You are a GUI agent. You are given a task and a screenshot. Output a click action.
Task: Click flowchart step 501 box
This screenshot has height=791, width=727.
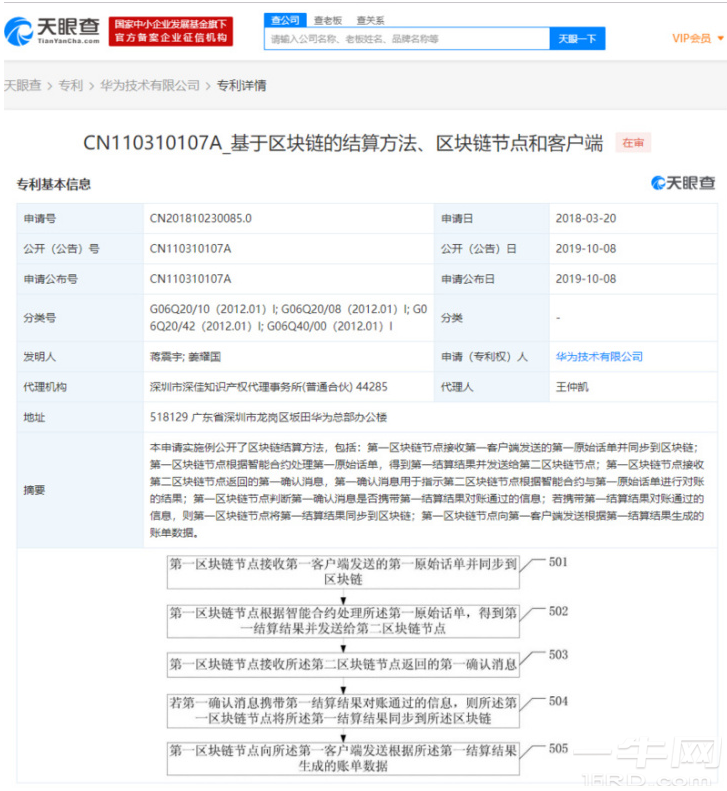(343, 572)
